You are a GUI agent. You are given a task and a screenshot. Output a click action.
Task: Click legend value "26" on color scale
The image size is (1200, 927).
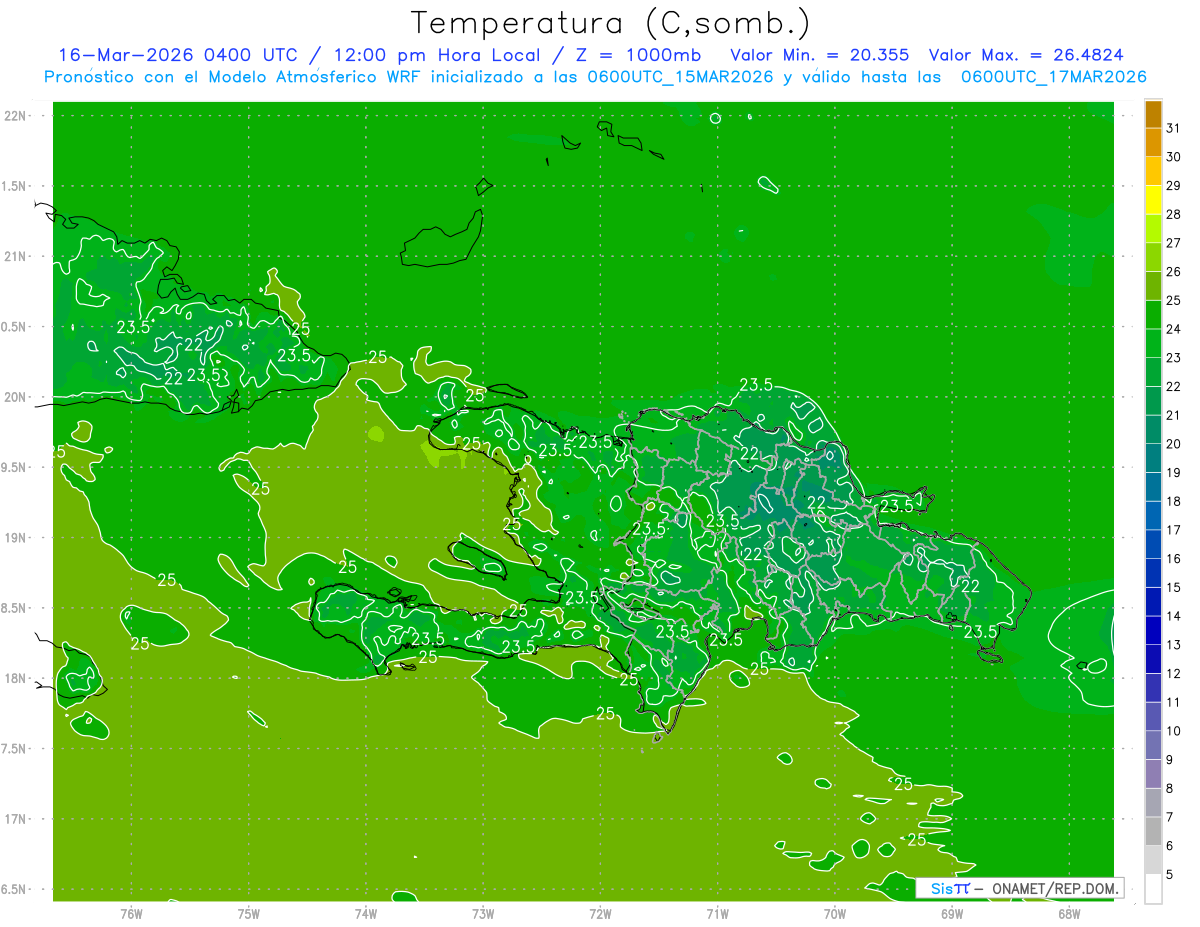pyautogui.click(x=1173, y=272)
